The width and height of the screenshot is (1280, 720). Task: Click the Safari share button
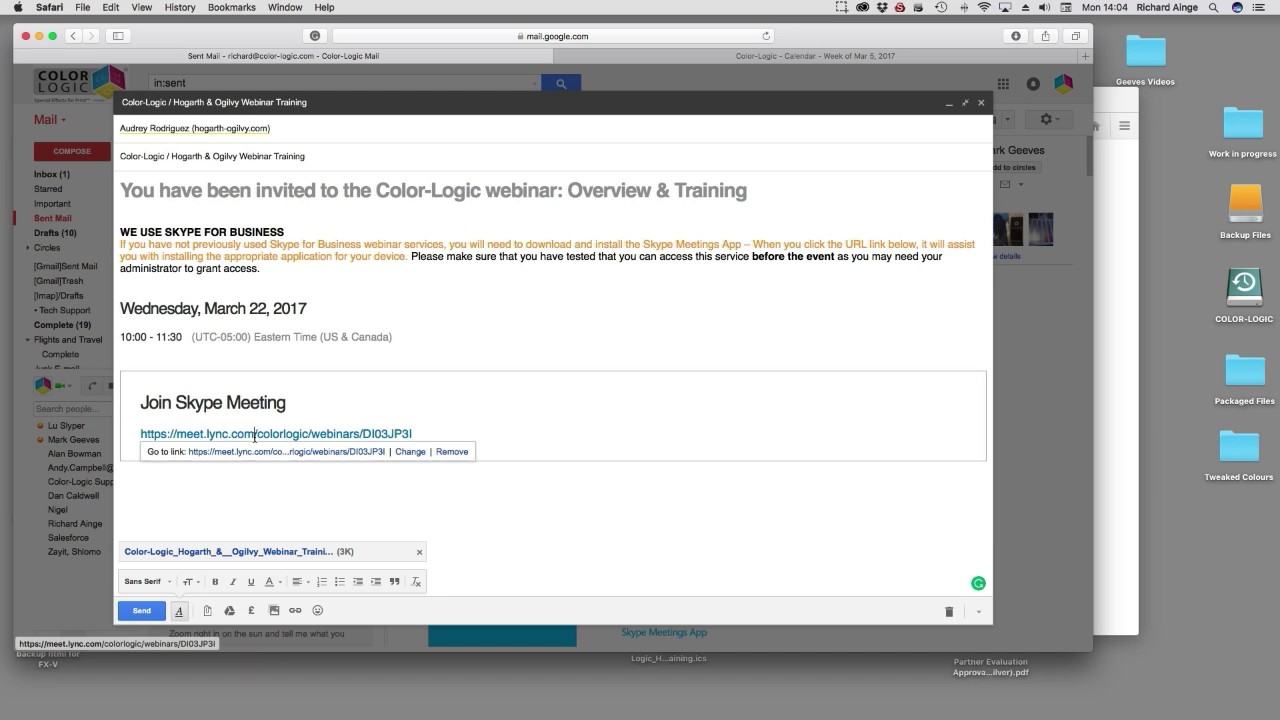(x=1046, y=36)
